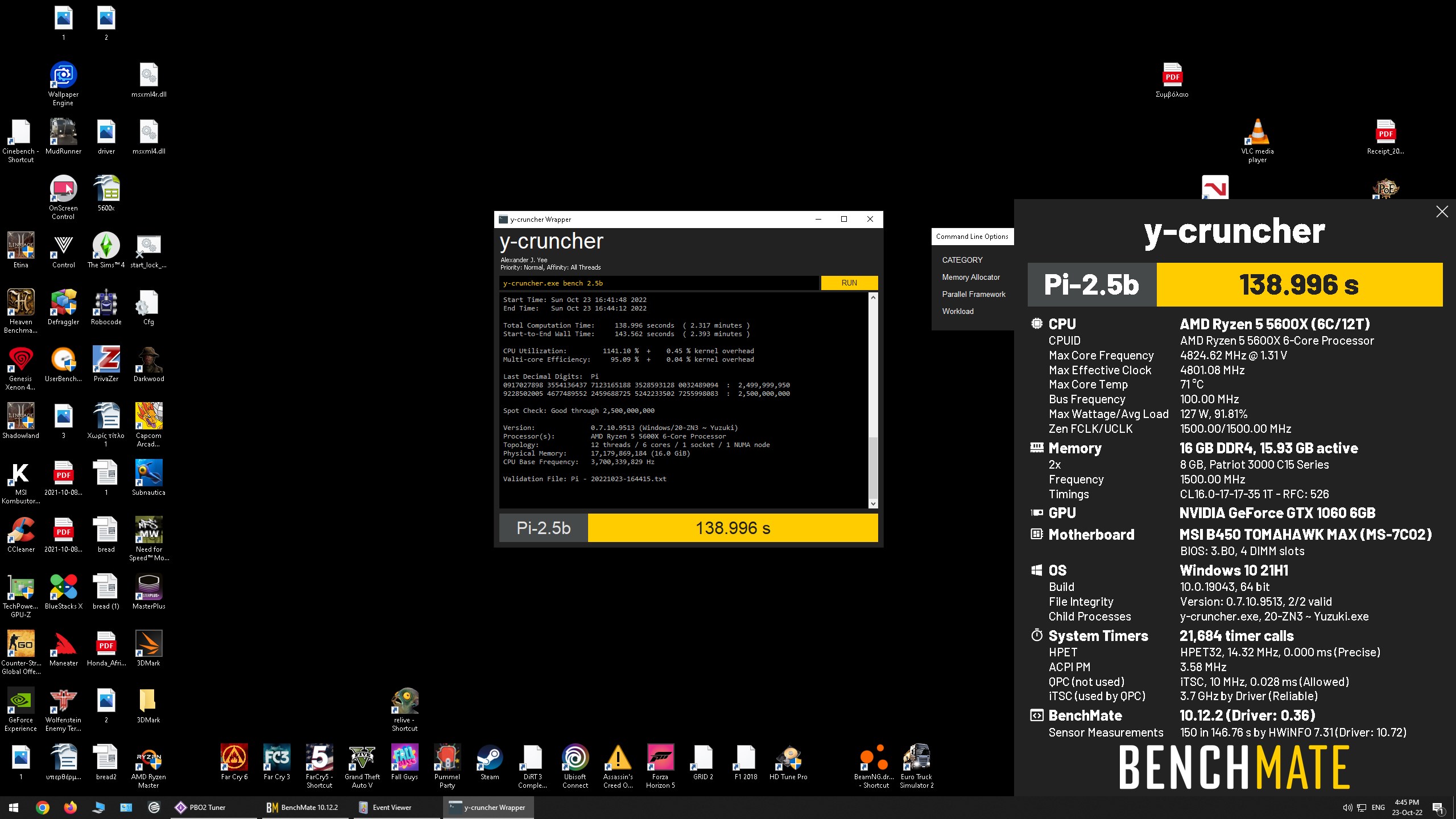Click the ENG language indicator

click(1378, 808)
